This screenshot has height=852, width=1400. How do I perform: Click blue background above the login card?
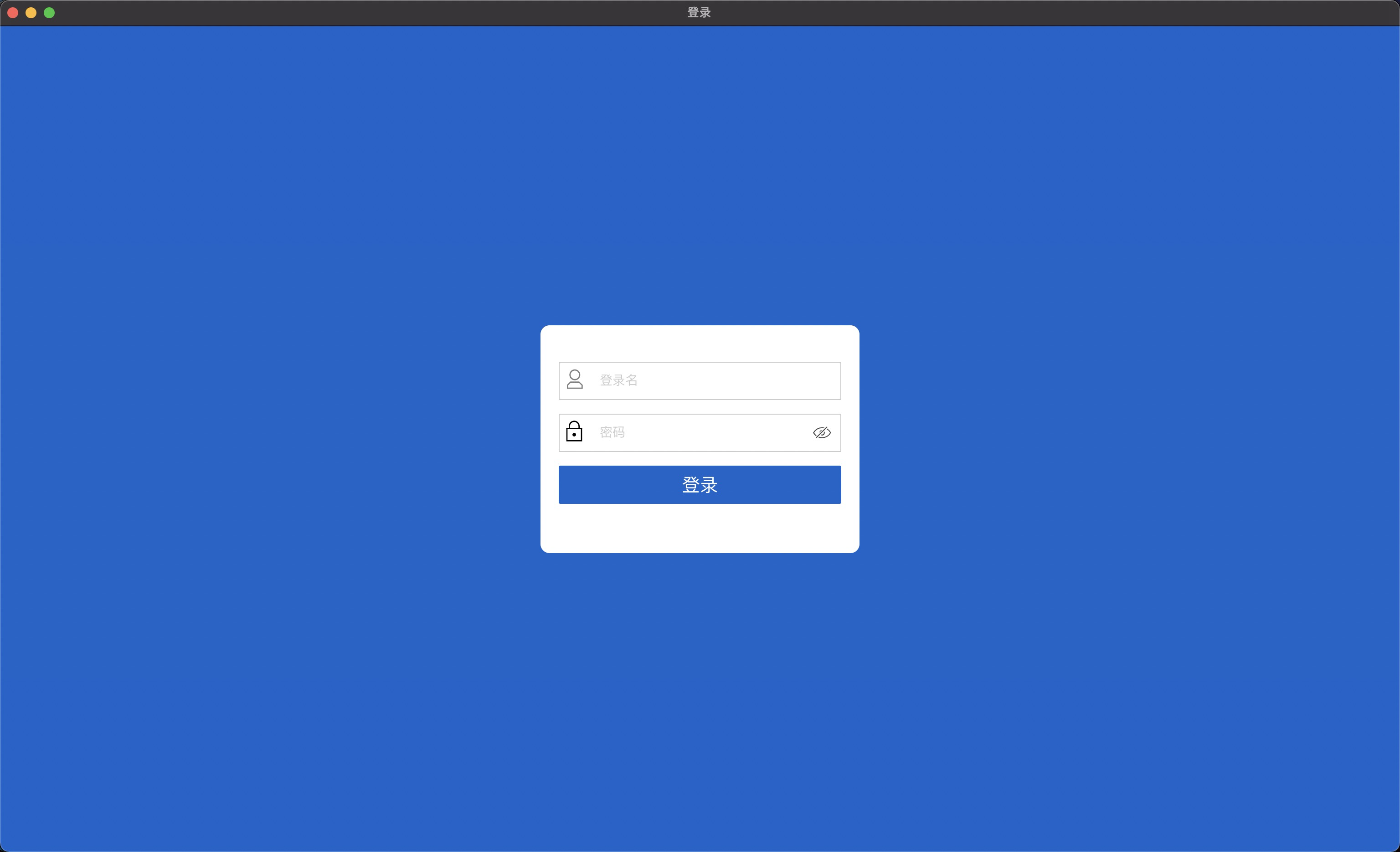700,170
